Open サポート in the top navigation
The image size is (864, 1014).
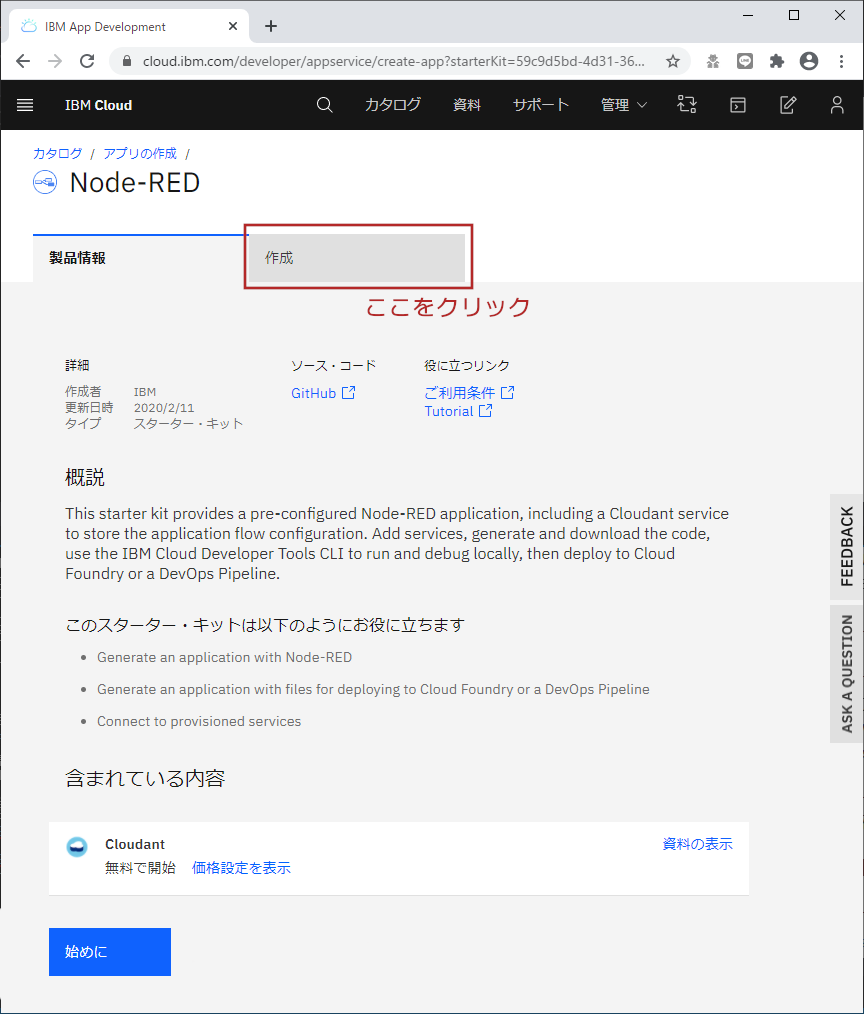[x=541, y=105]
